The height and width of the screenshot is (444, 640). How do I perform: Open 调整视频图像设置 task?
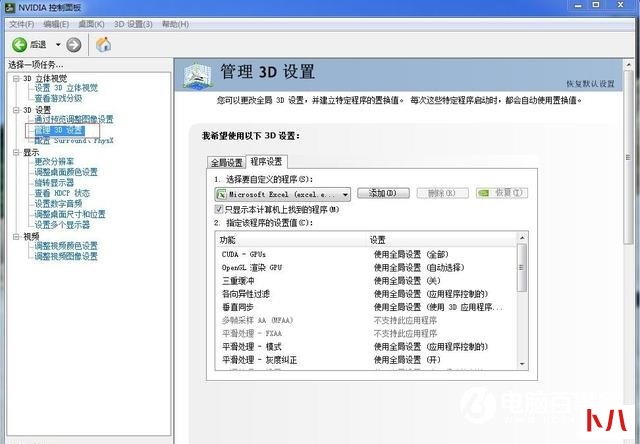[66, 256]
